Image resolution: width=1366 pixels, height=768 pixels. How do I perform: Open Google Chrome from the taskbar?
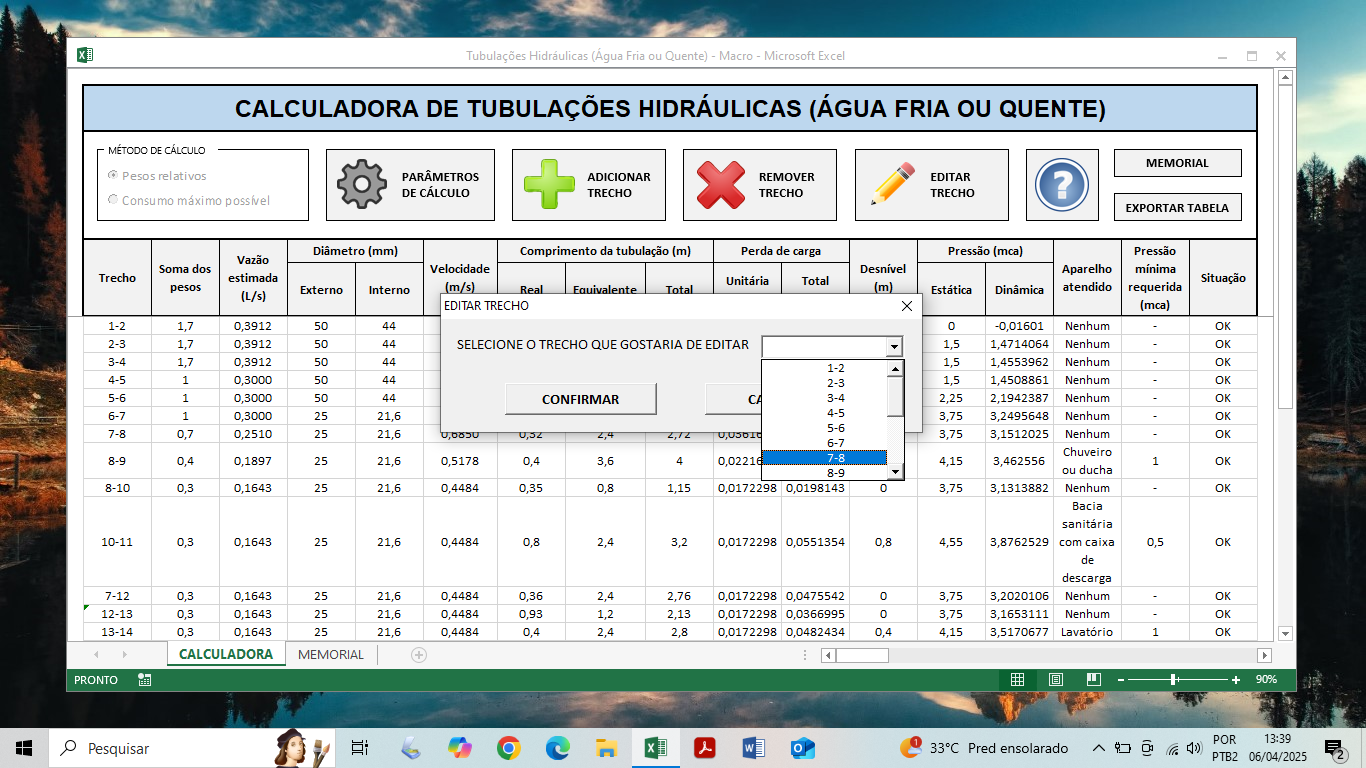point(508,748)
